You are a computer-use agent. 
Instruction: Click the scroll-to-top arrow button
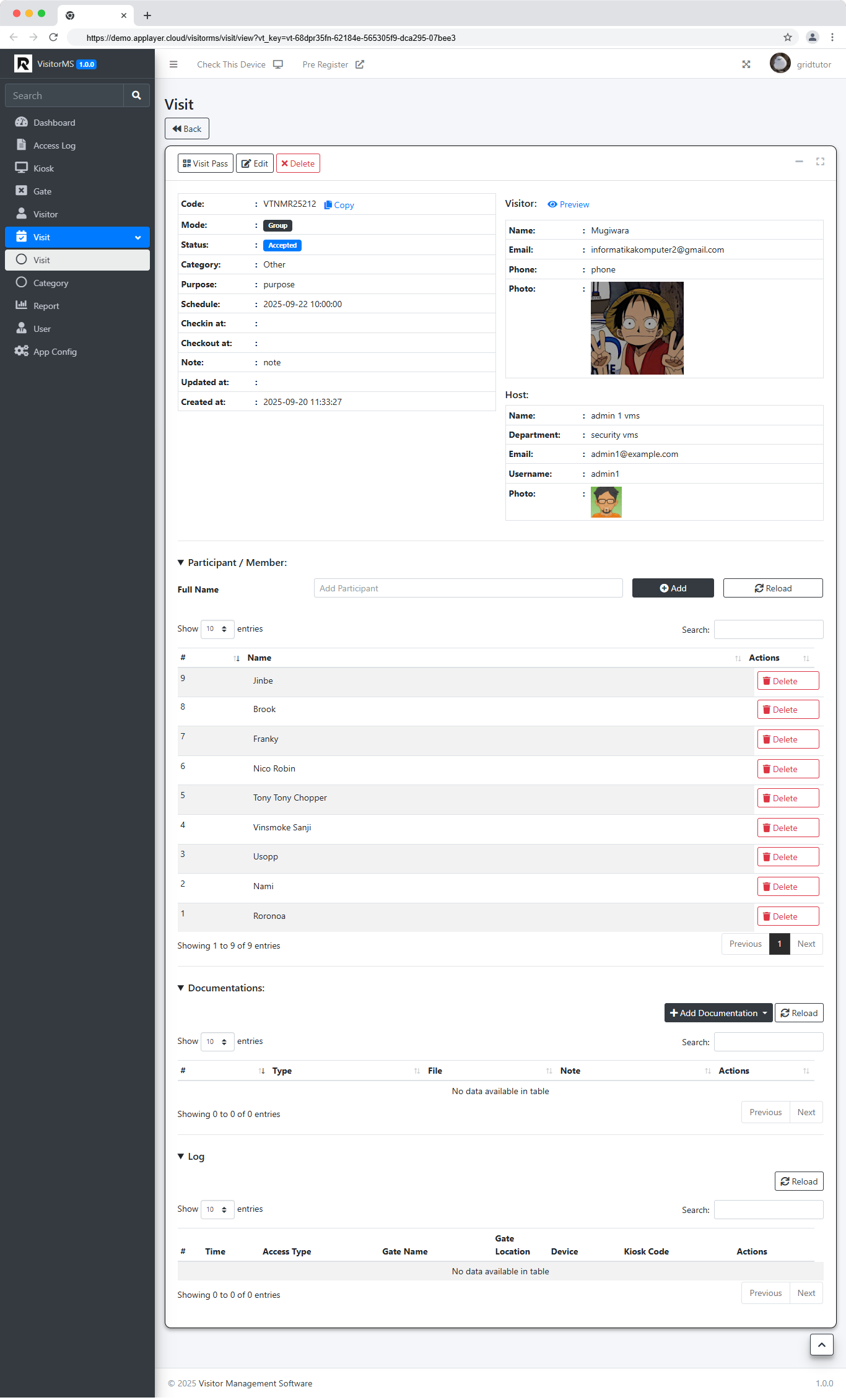pyautogui.click(x=821, y=1344)
